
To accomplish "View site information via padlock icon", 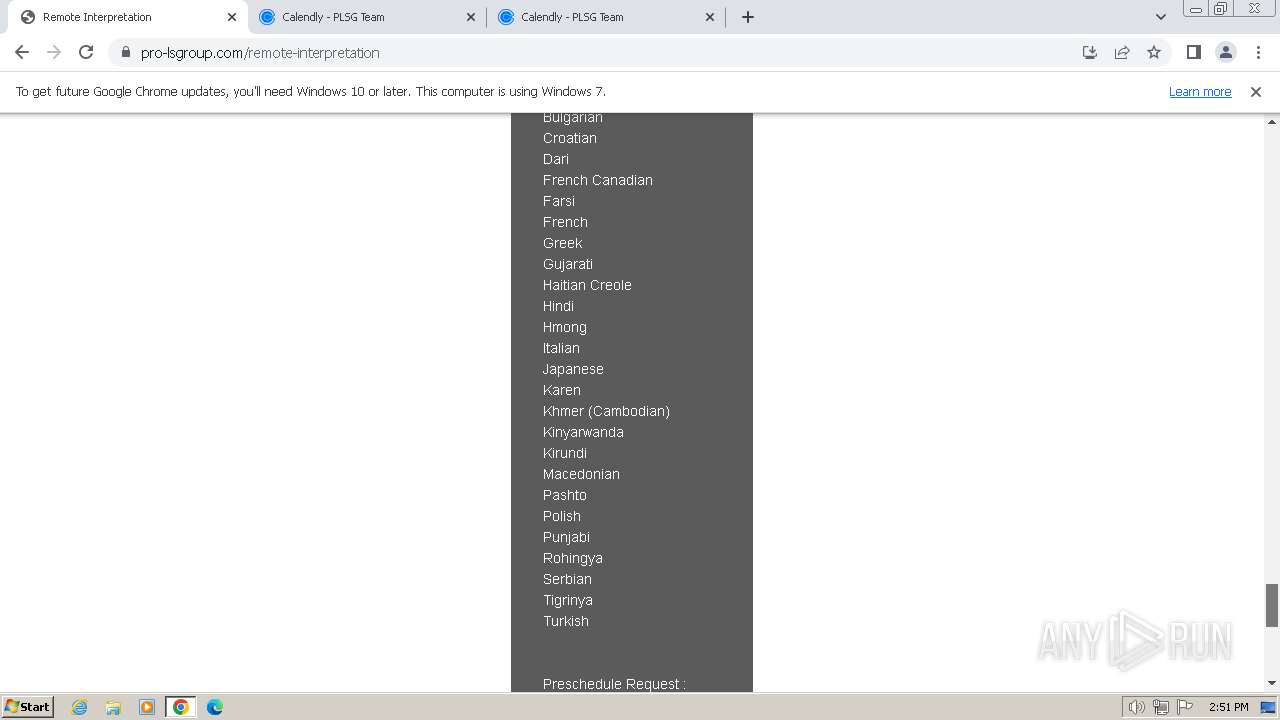I will tap(125, 53).
